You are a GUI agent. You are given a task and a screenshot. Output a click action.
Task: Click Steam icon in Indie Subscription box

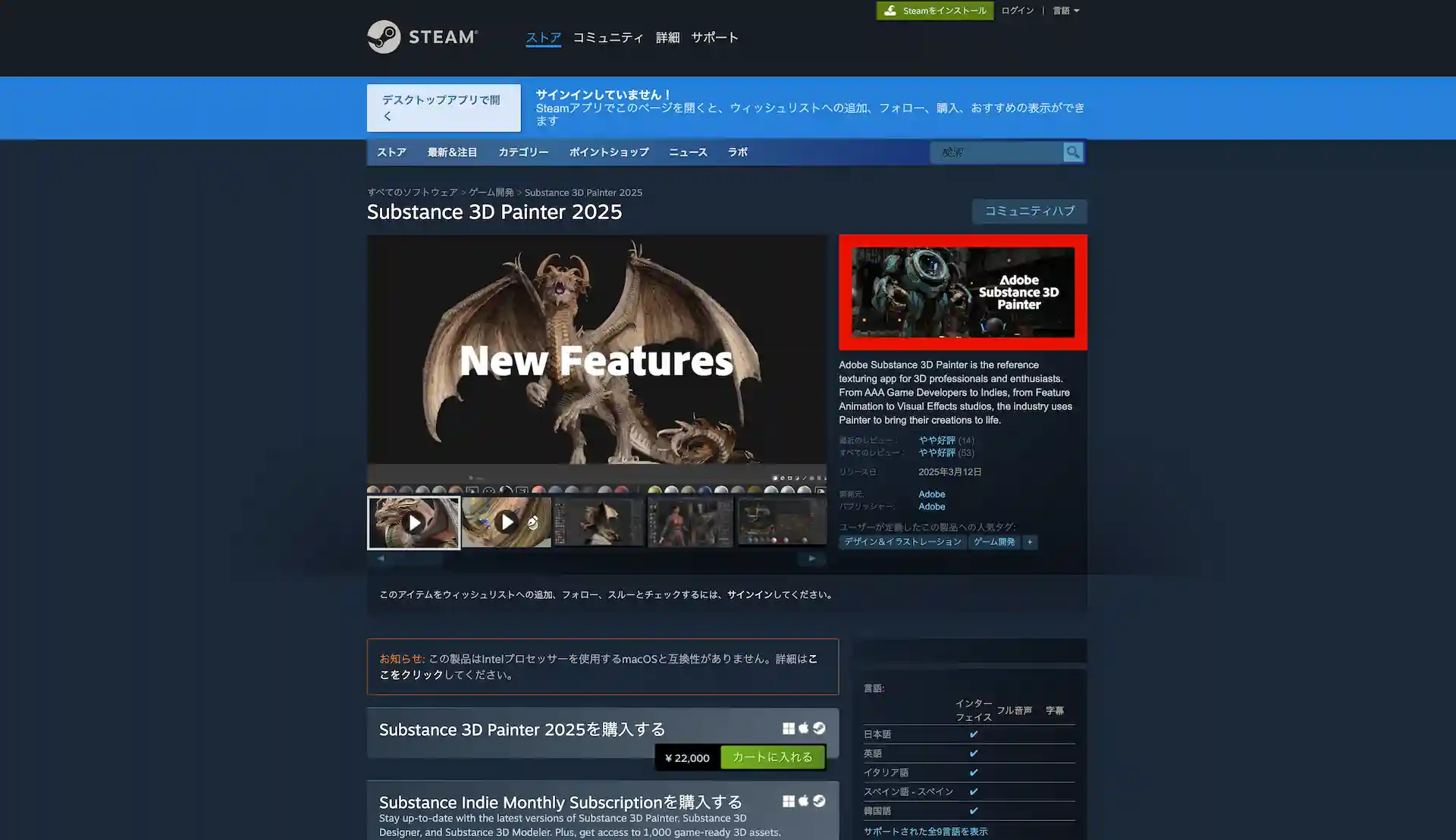(819, 801)
